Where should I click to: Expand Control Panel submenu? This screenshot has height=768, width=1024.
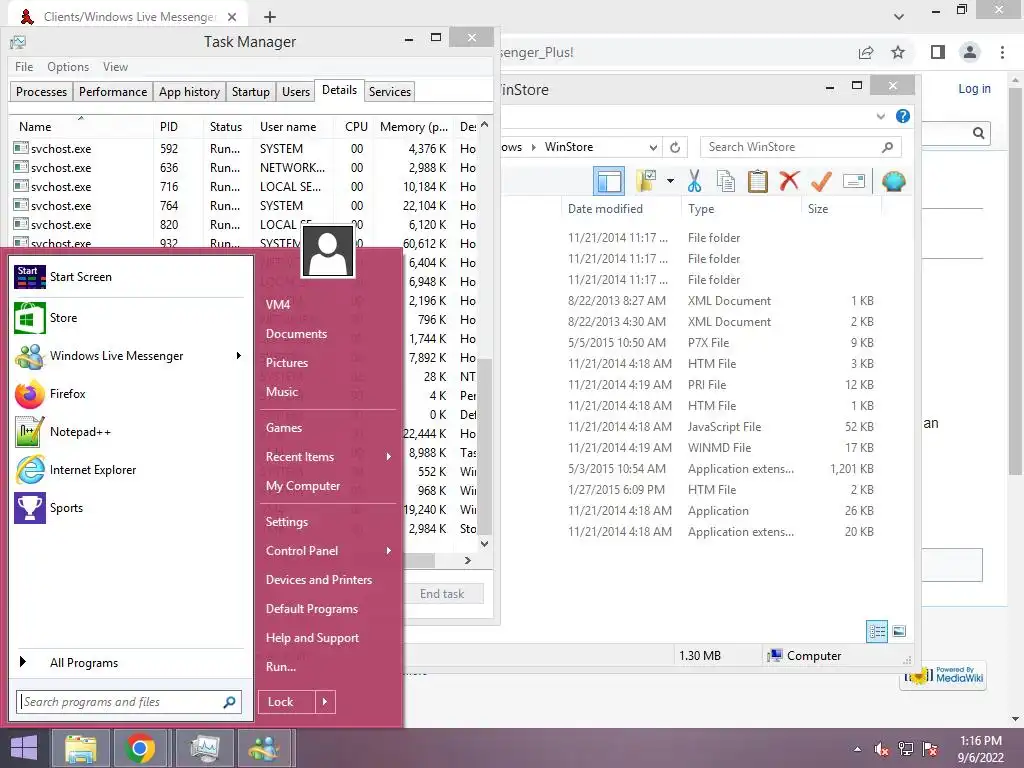[x=389, y=551]
